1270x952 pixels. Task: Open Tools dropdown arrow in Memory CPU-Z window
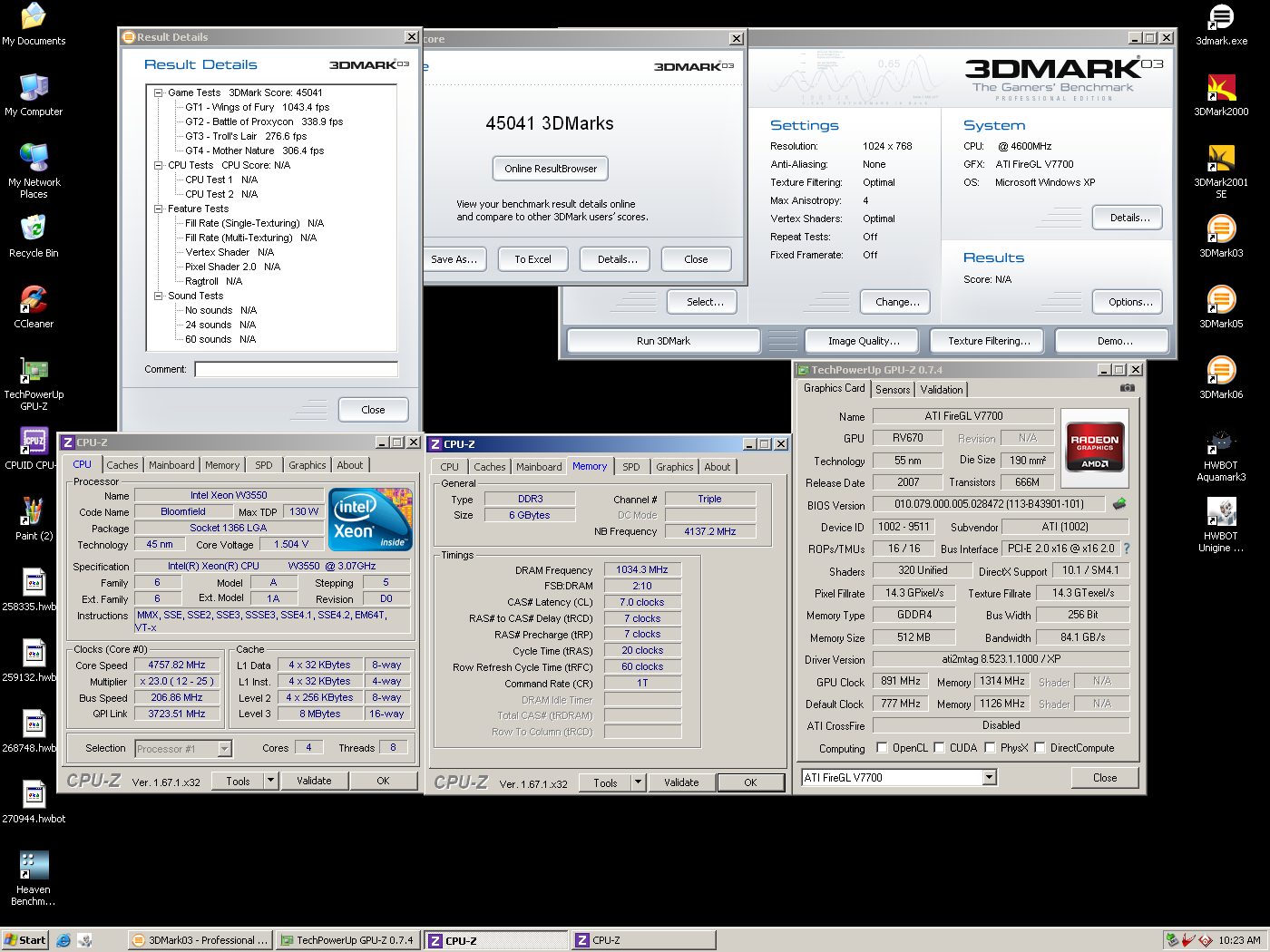coord(638,782)
